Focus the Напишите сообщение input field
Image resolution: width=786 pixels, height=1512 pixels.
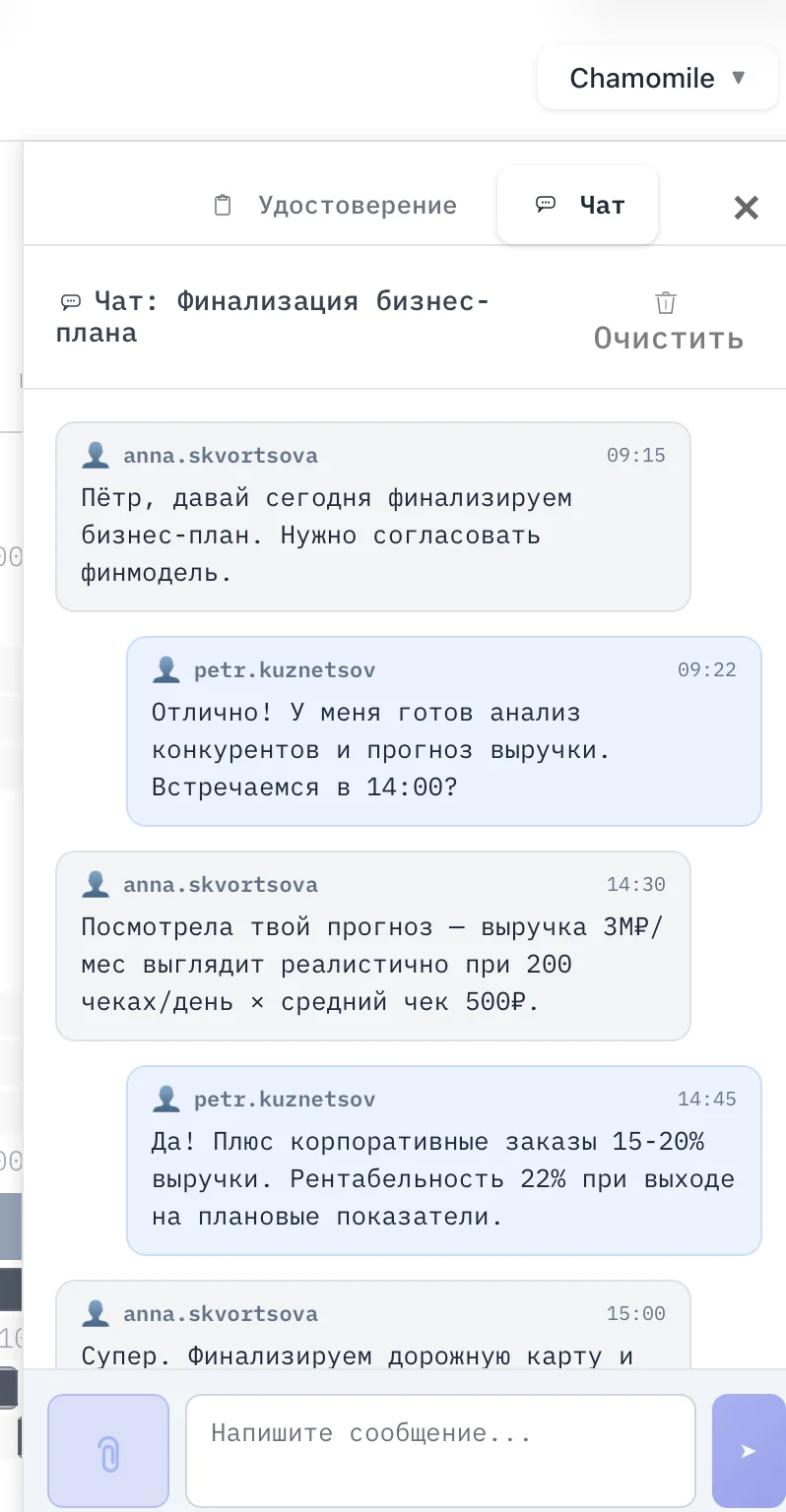[440, 1451]
